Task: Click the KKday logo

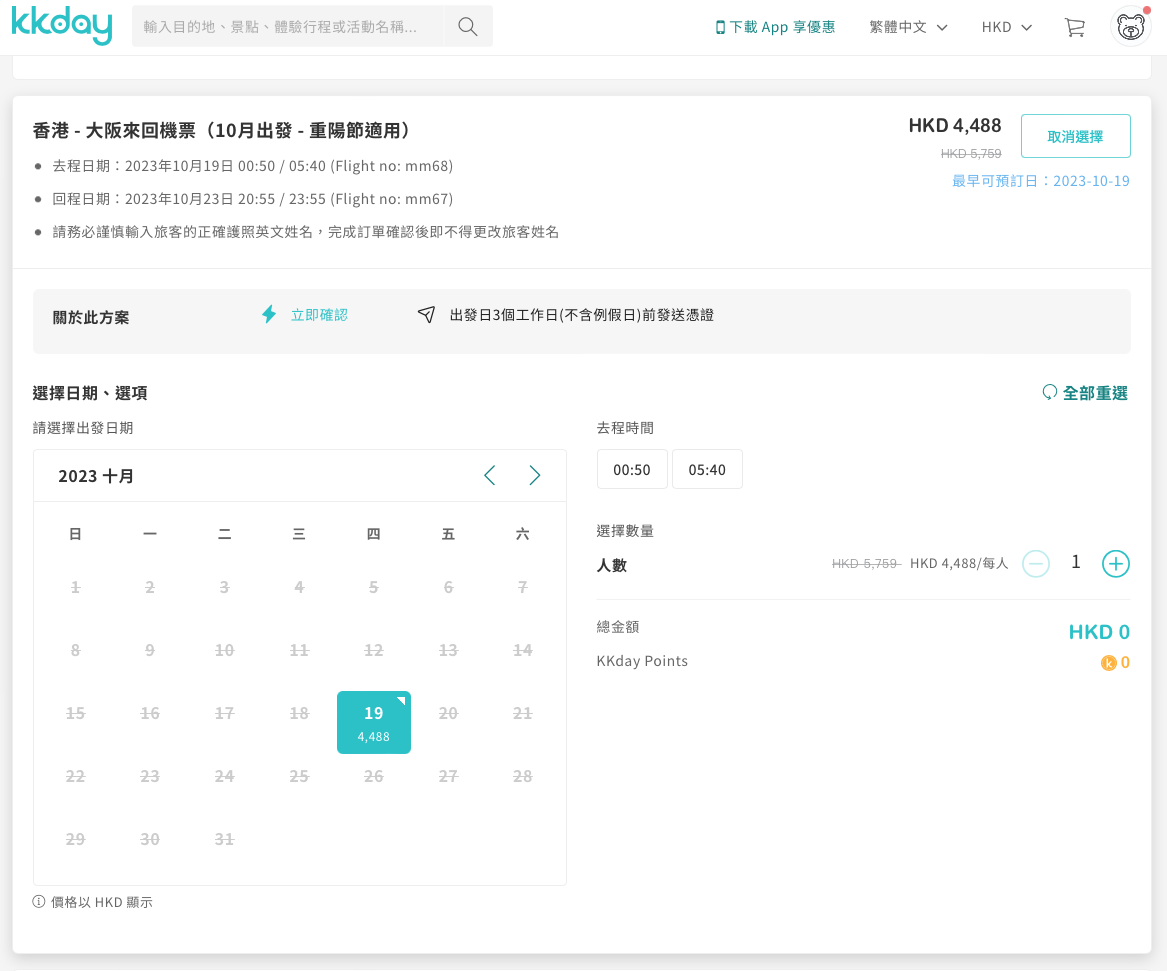Action: (61, 26)
